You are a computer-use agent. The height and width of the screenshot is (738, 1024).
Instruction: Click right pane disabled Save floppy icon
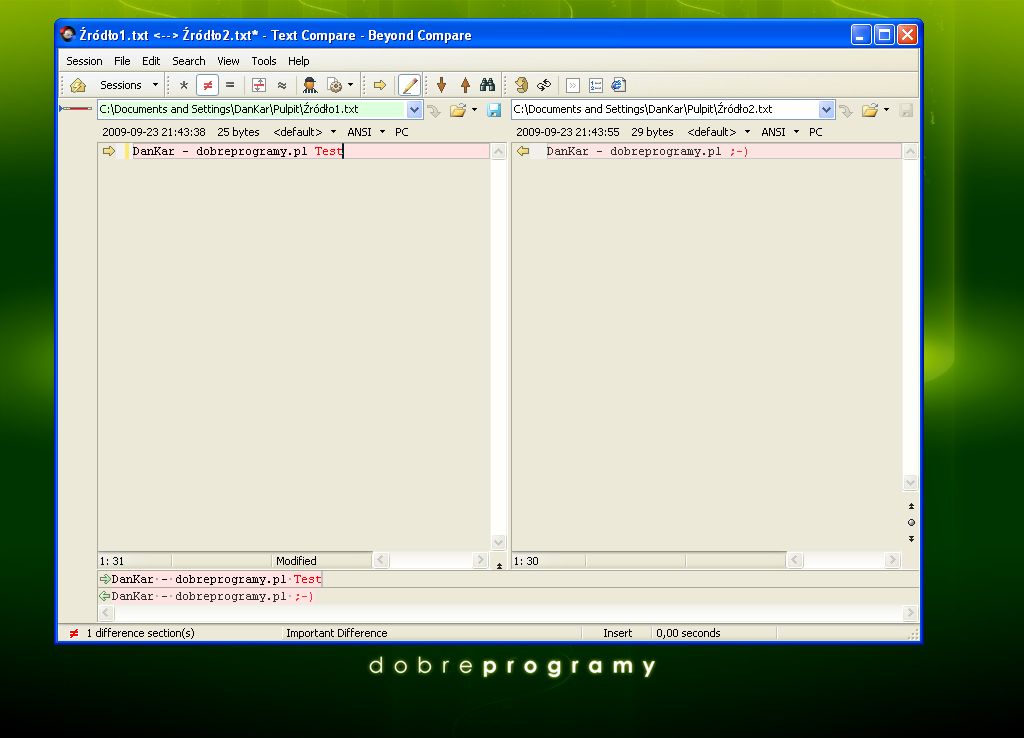pyautogui.click(x=906, y=110)
